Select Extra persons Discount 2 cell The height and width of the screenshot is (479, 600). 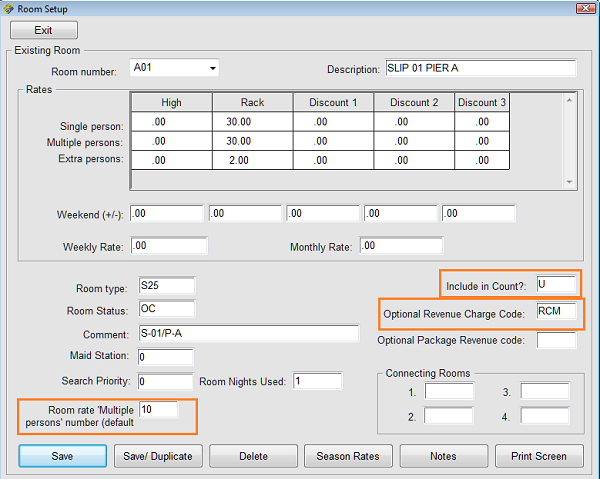(414, 160)
